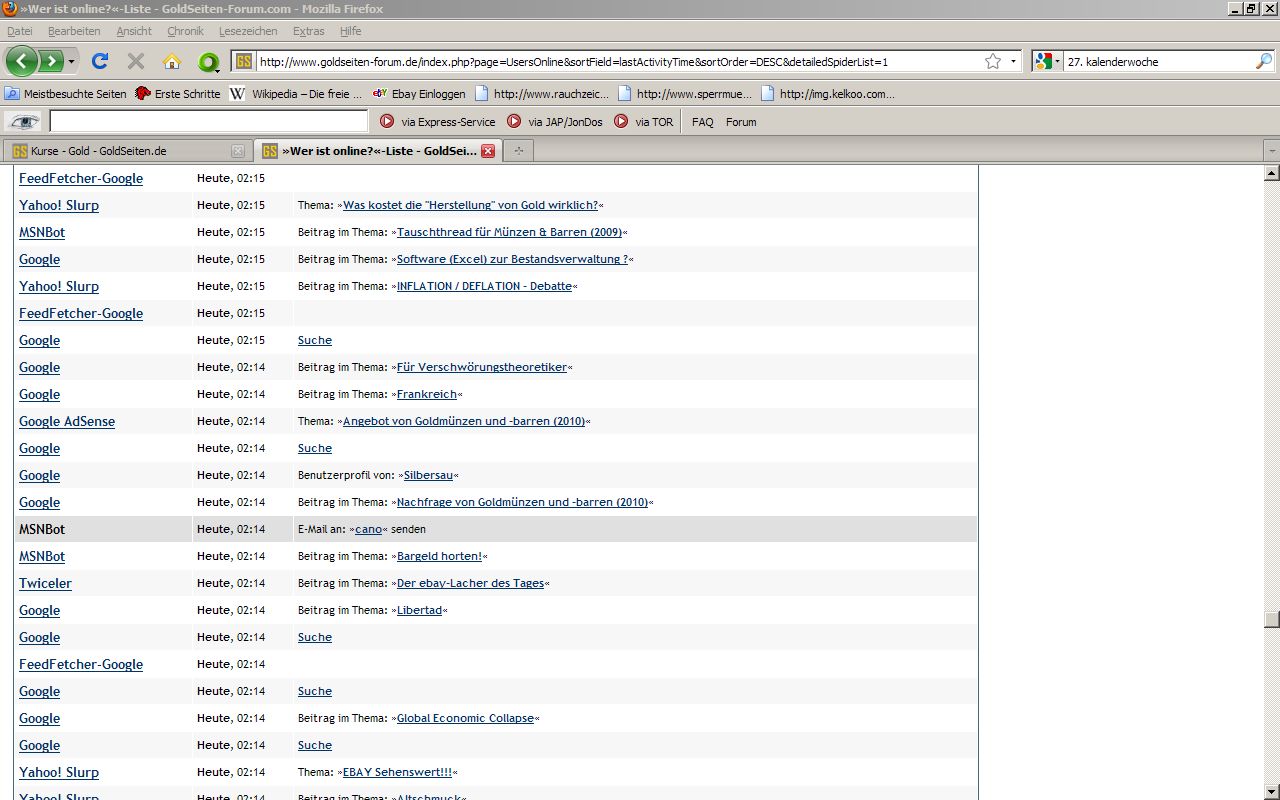Image resolution: width=1280 pixels, height=800 pixels.
Task: Close the Wer ist online? tab
Action: click(488, 151)
